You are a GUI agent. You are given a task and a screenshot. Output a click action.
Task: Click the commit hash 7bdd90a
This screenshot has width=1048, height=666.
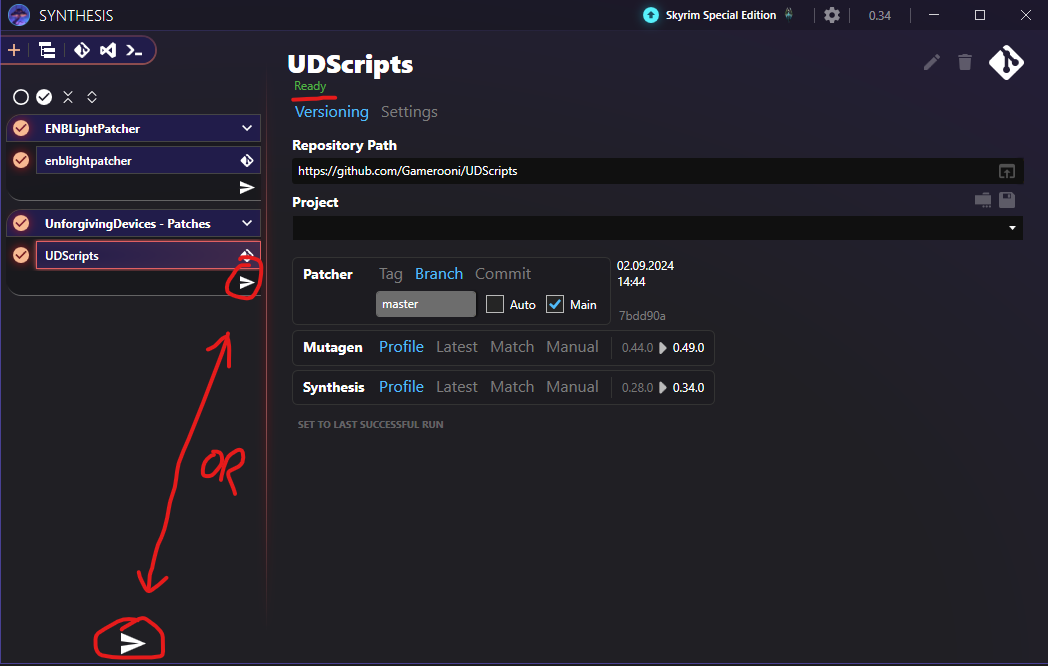(642, 316)
